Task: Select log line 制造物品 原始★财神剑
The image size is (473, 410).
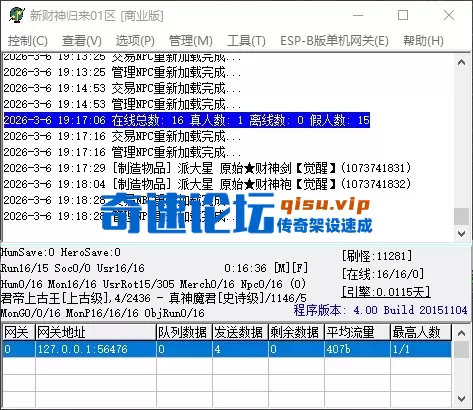Action: click(x=207, y=168)
